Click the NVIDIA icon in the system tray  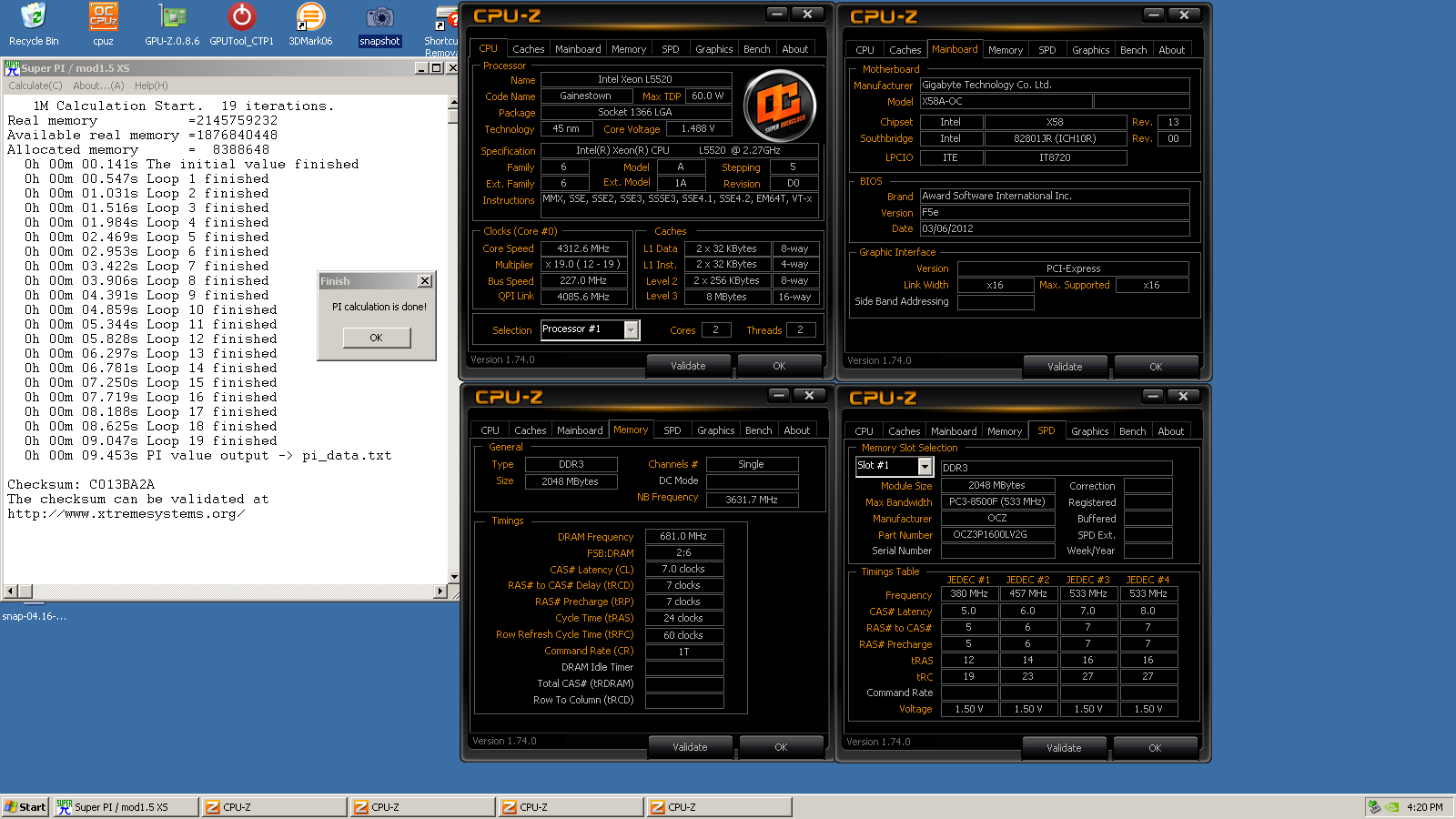tap(1392, 807)
